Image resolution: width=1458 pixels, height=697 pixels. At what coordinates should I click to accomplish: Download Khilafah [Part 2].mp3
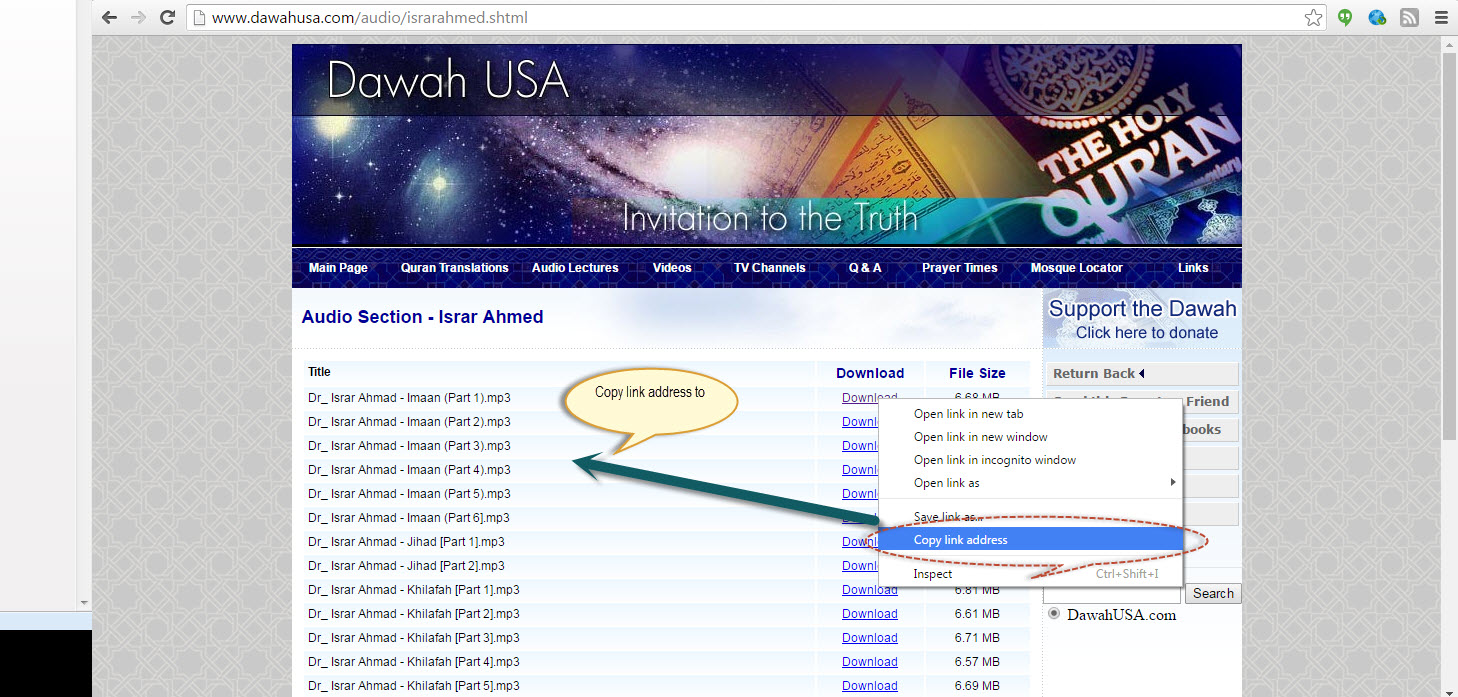pyautogui.click(x=870, y=614)
